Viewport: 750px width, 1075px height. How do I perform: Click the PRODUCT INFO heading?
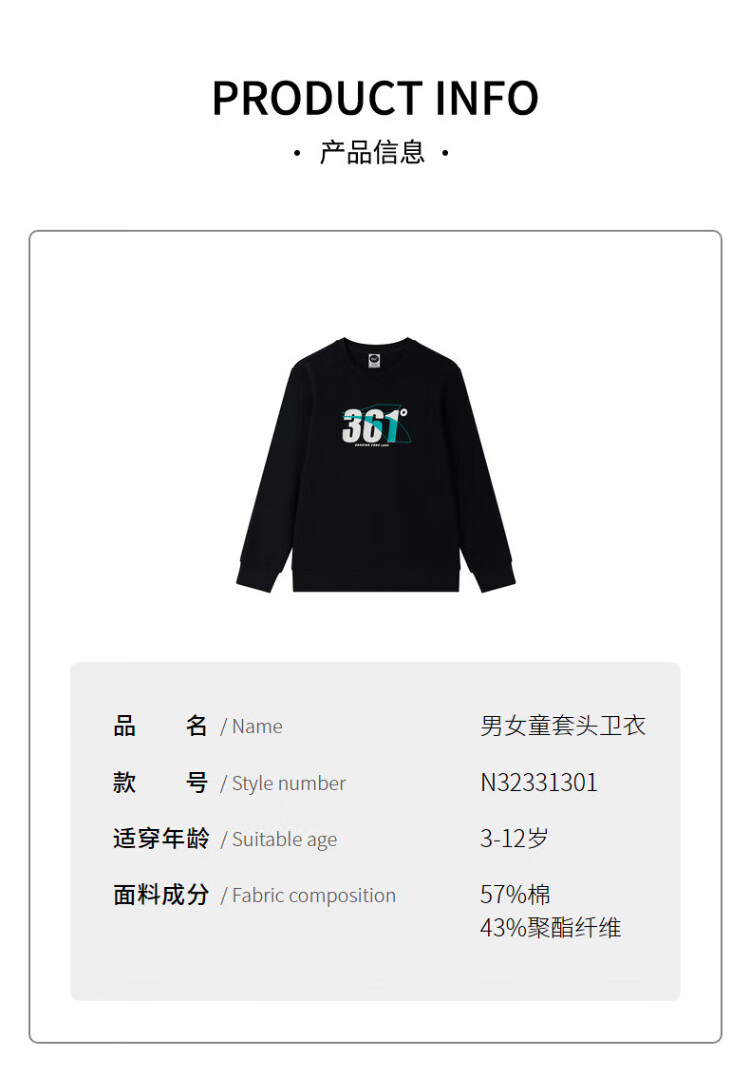(375, 98)
